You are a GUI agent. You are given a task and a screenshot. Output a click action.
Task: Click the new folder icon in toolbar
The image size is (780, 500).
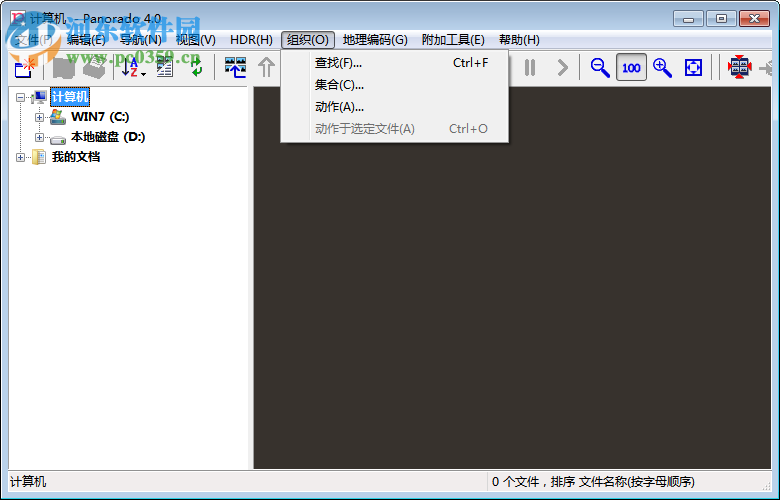[x=24, y=67]
